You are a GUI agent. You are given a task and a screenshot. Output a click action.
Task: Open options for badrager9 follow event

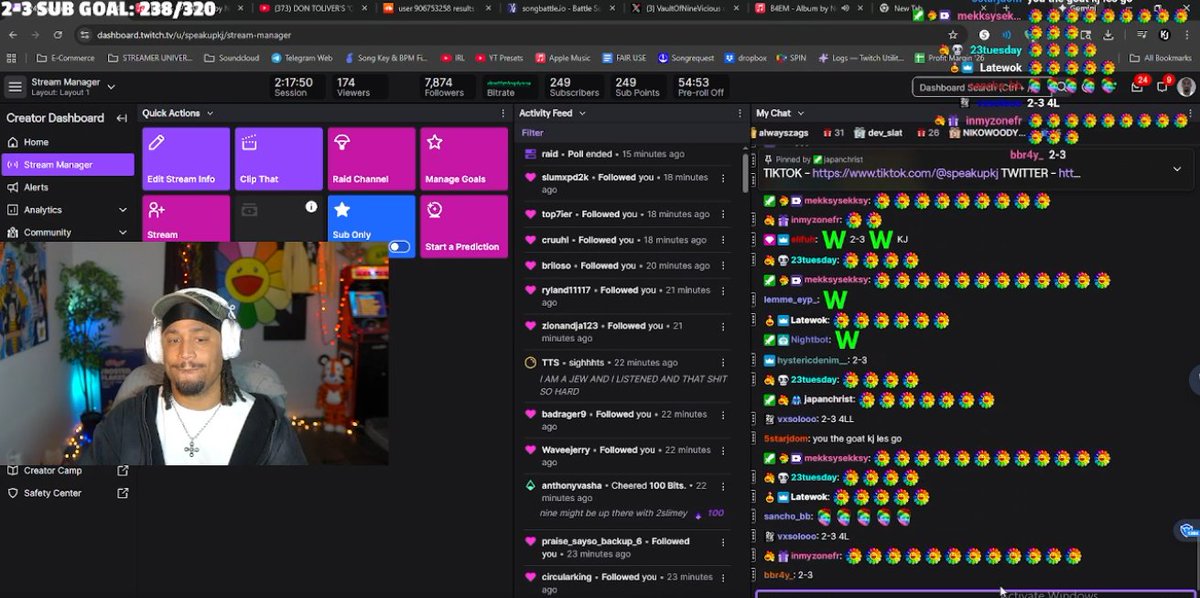[723, 415]
